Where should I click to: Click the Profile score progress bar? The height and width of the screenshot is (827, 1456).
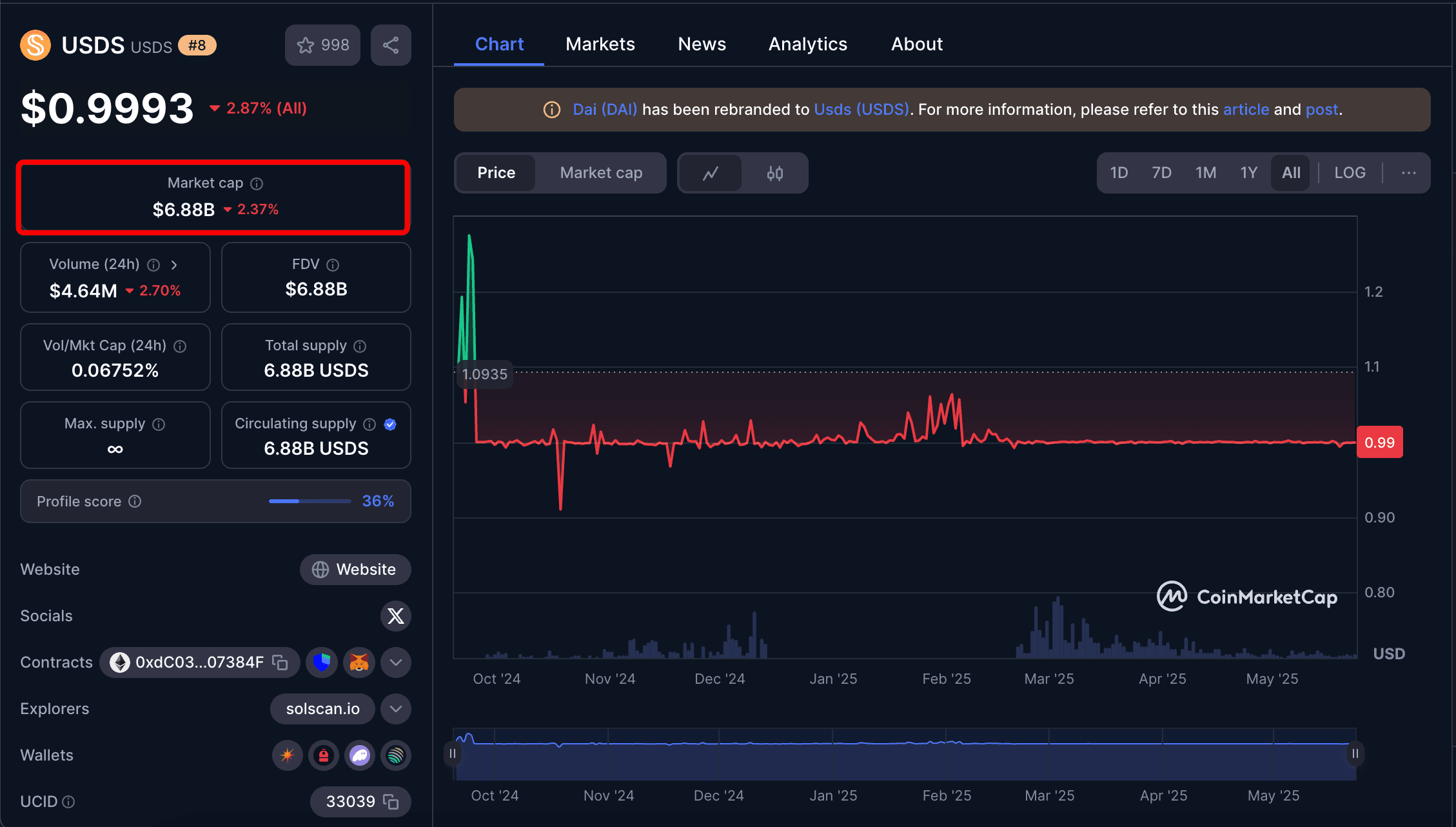tap(310, 501)
